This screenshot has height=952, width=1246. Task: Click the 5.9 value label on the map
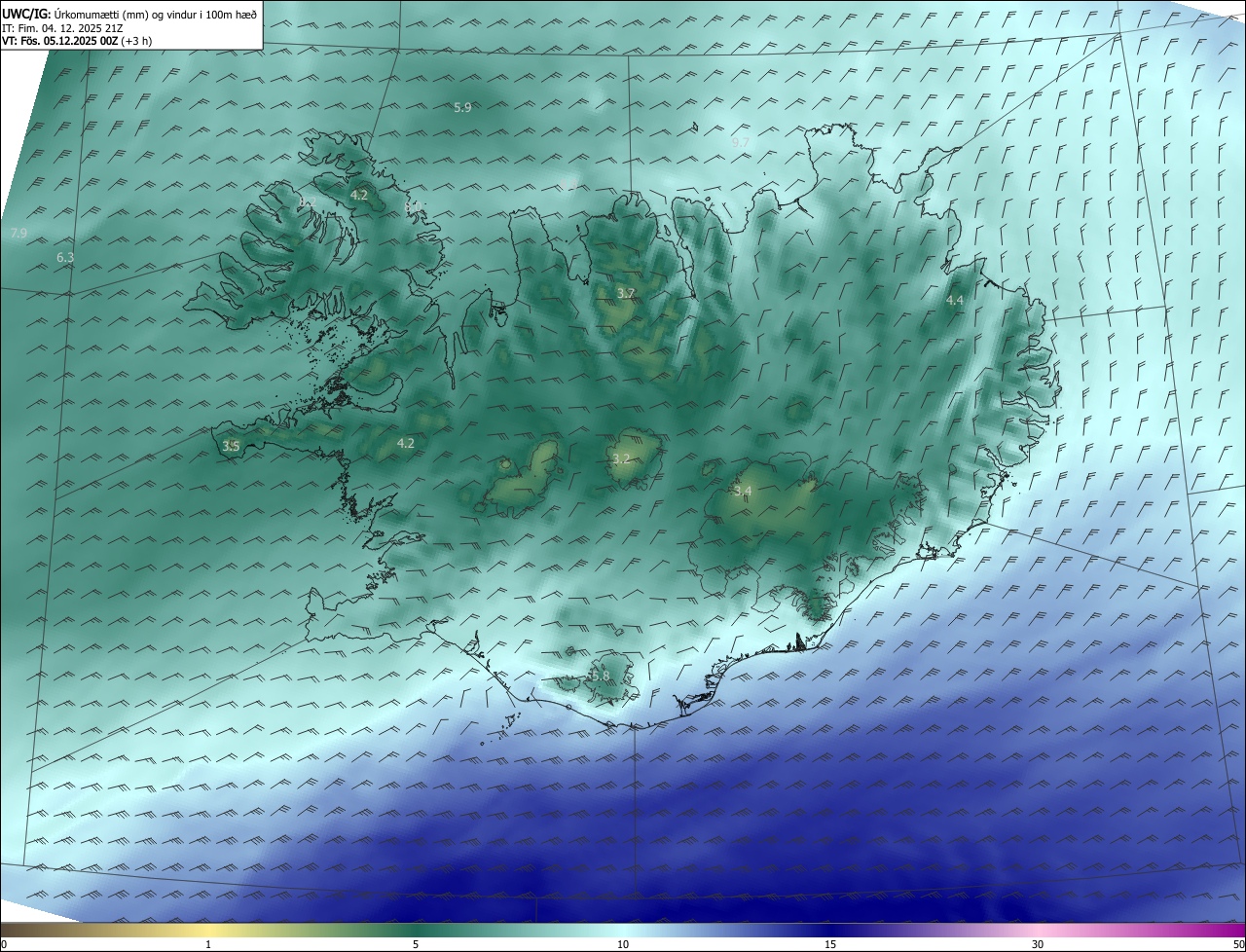pos(462,107)
